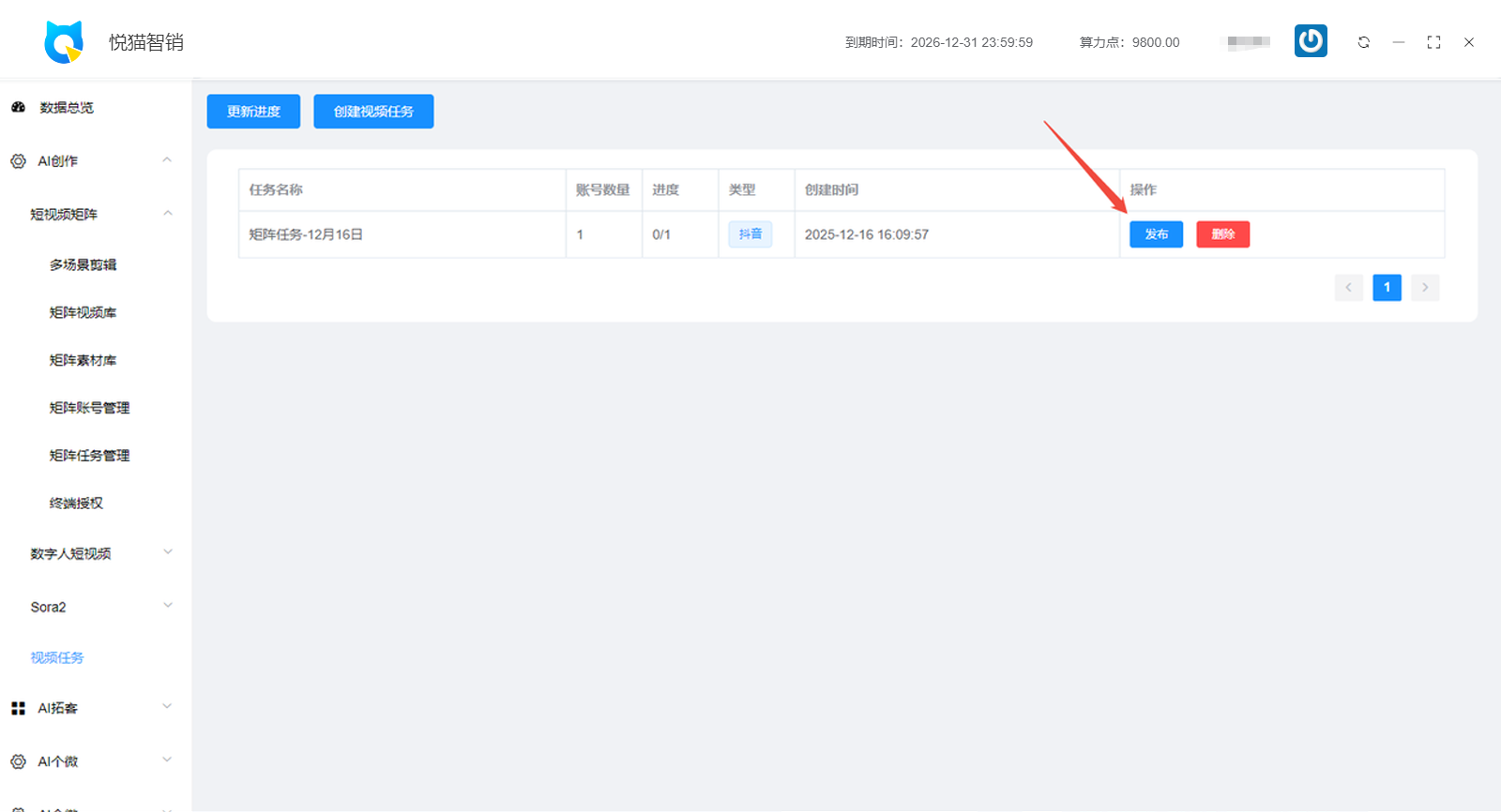The image size is (1501, 812).
Task: Go to next page in pagination
Action: click(x=1424, y=288)
